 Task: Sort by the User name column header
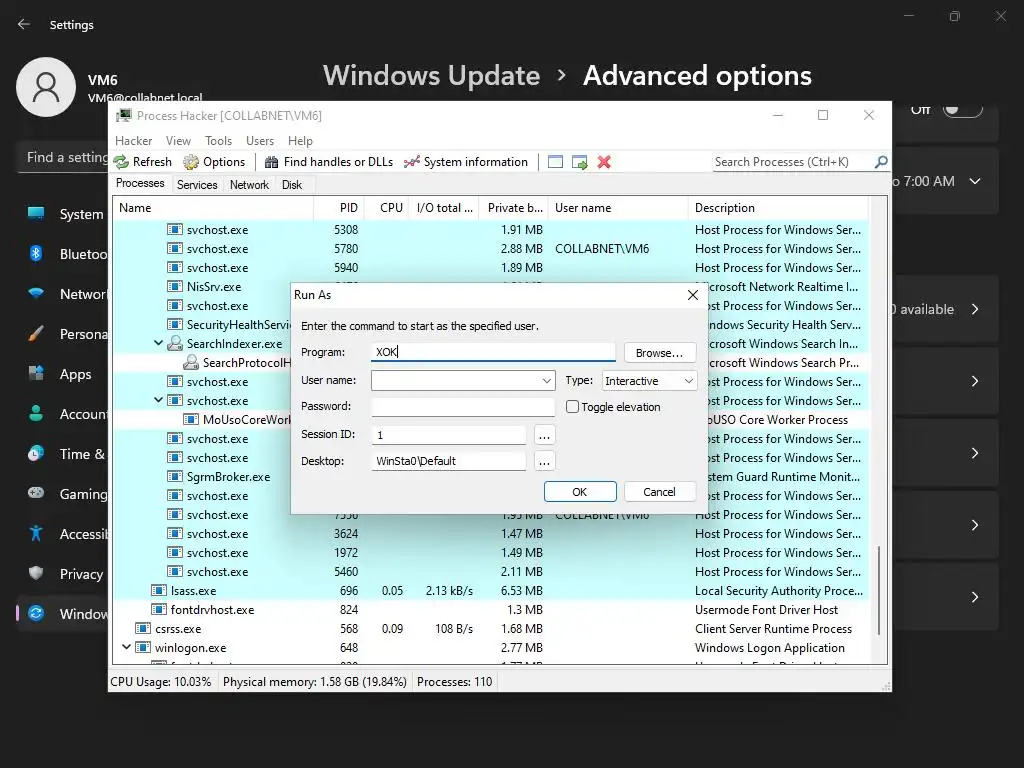tap(618, 208)
